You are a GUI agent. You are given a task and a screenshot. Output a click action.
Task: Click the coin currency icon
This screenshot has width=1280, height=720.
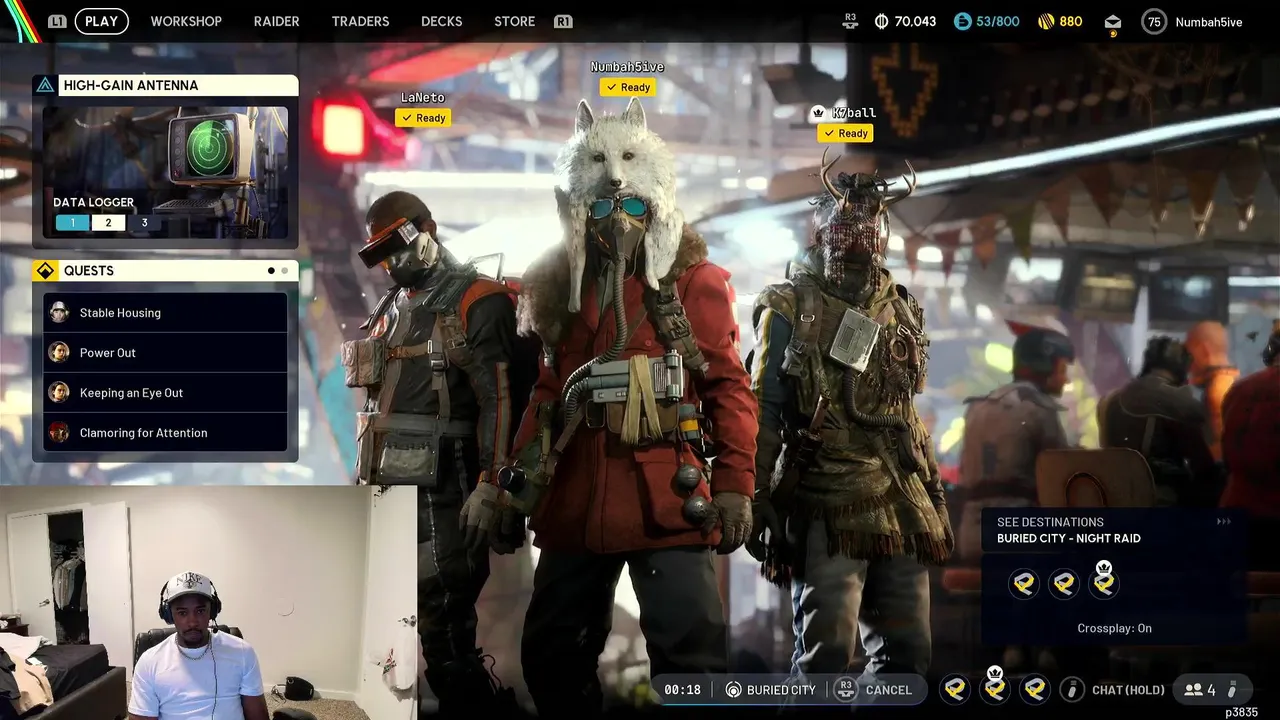tap(881, 21)
